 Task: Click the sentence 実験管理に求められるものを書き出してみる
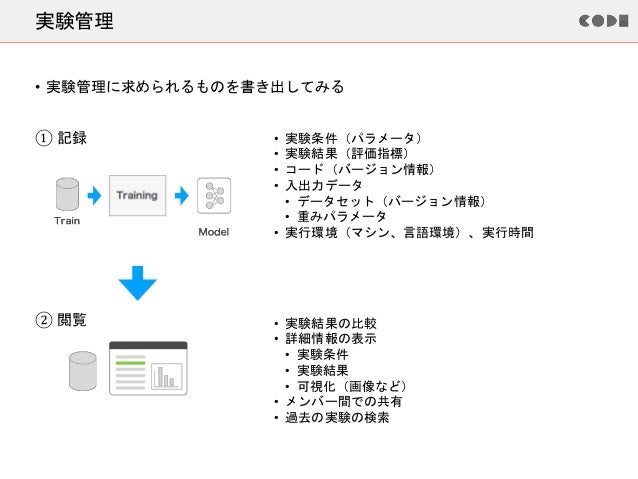tap(195, 87)
